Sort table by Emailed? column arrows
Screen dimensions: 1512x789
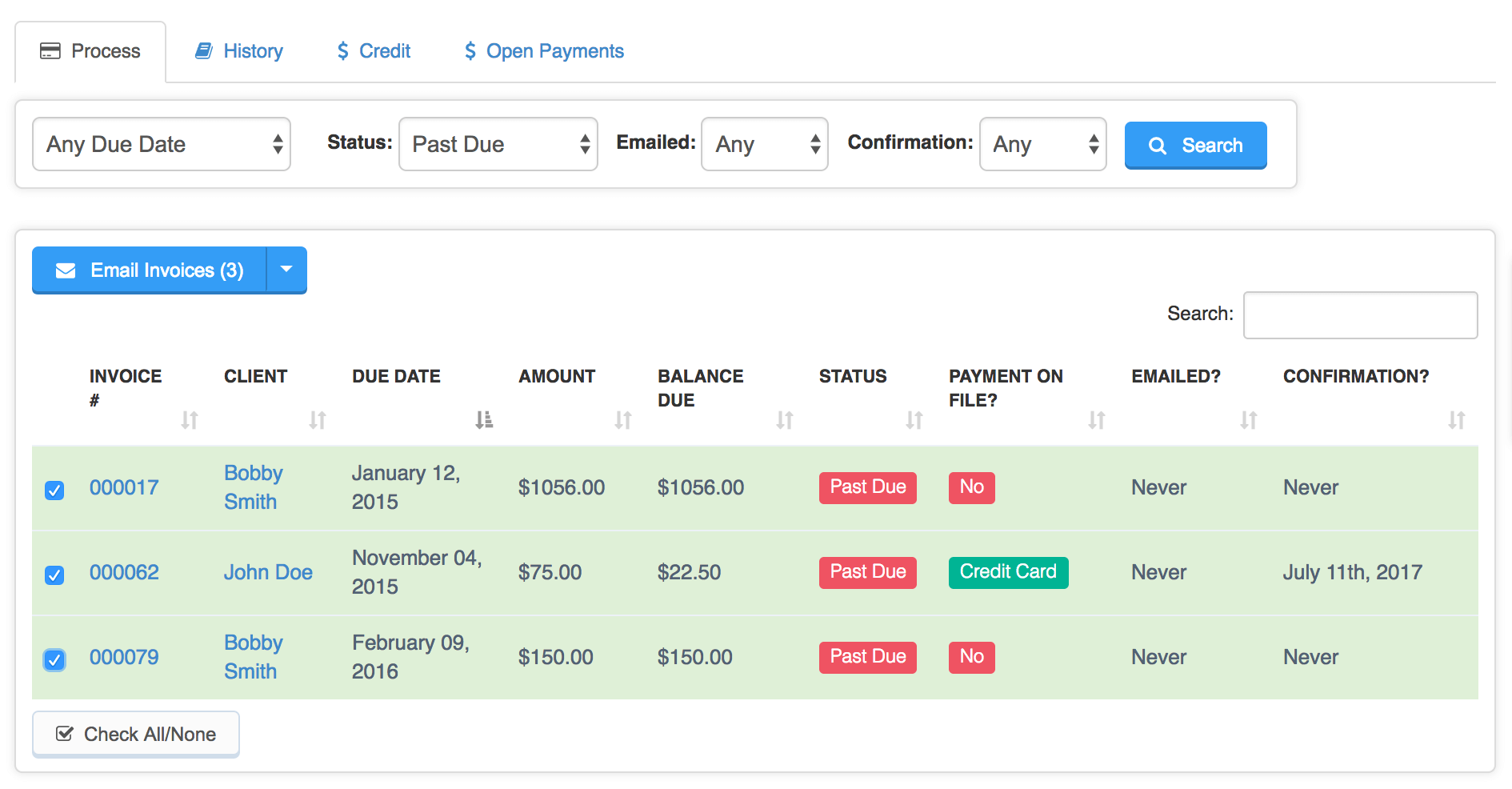[x=1249, y=419]
